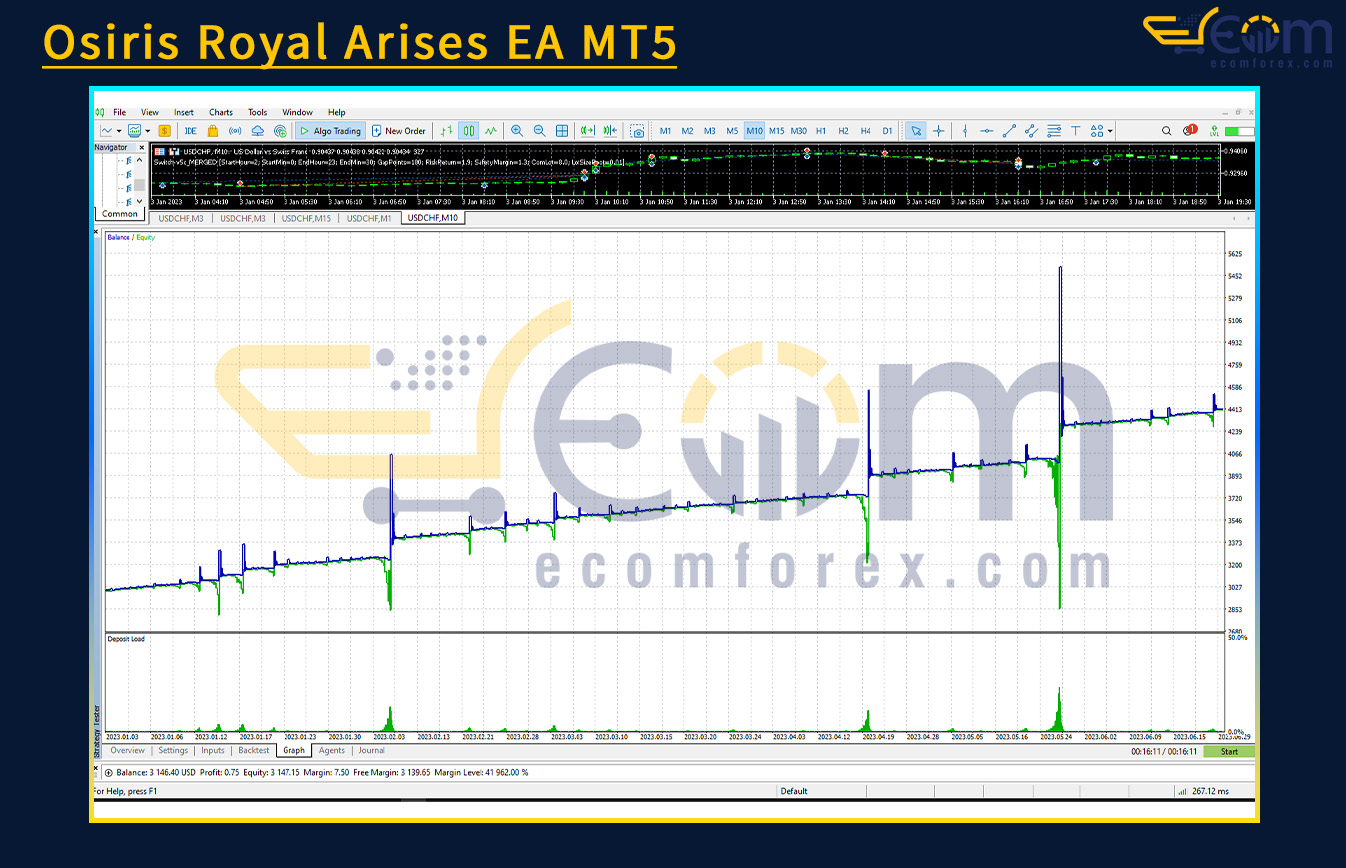
Task: Click the New Order button
Action: click(x=398, y=131)
